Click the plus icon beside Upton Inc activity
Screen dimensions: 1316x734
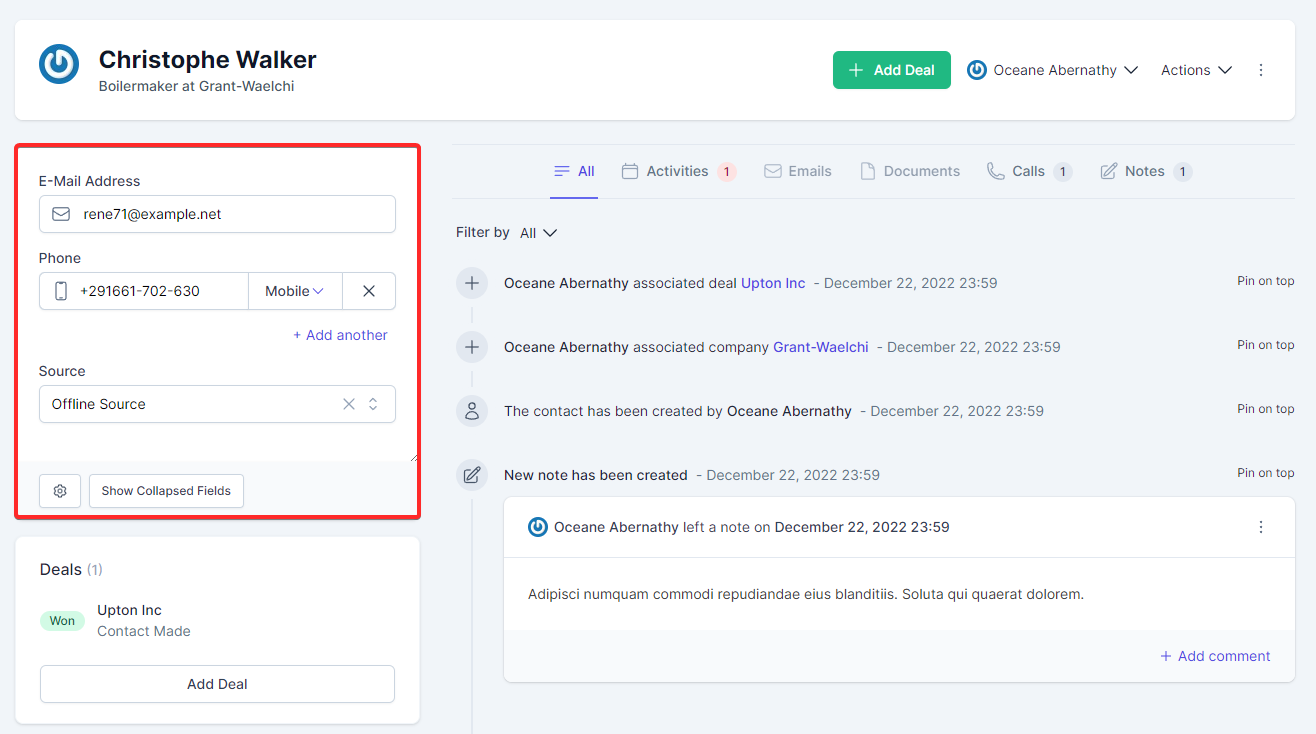(472, 283)
